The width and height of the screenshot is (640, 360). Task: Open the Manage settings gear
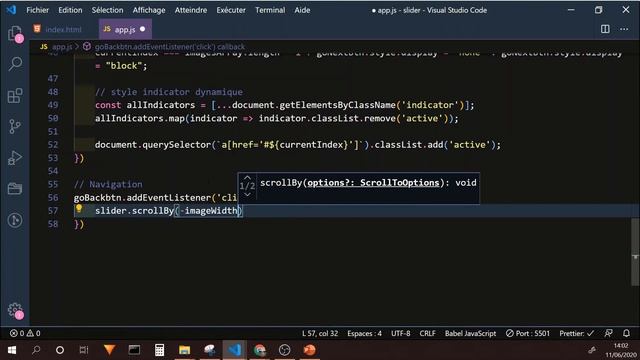pos(15,310)
